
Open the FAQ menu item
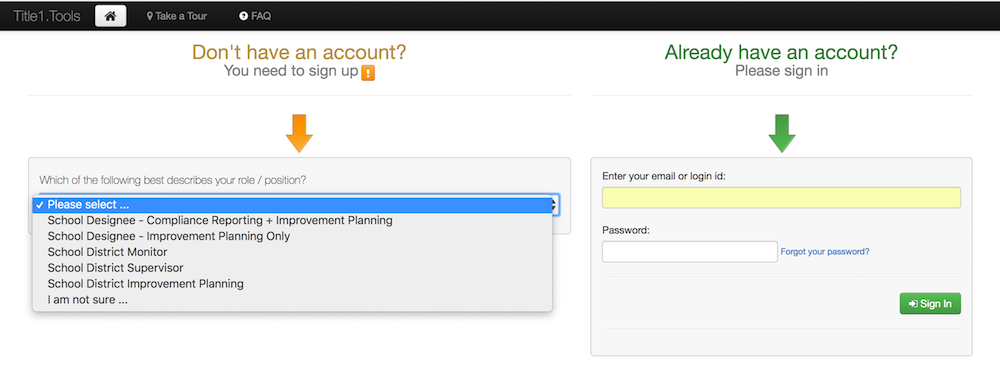[x=255, y=17]
